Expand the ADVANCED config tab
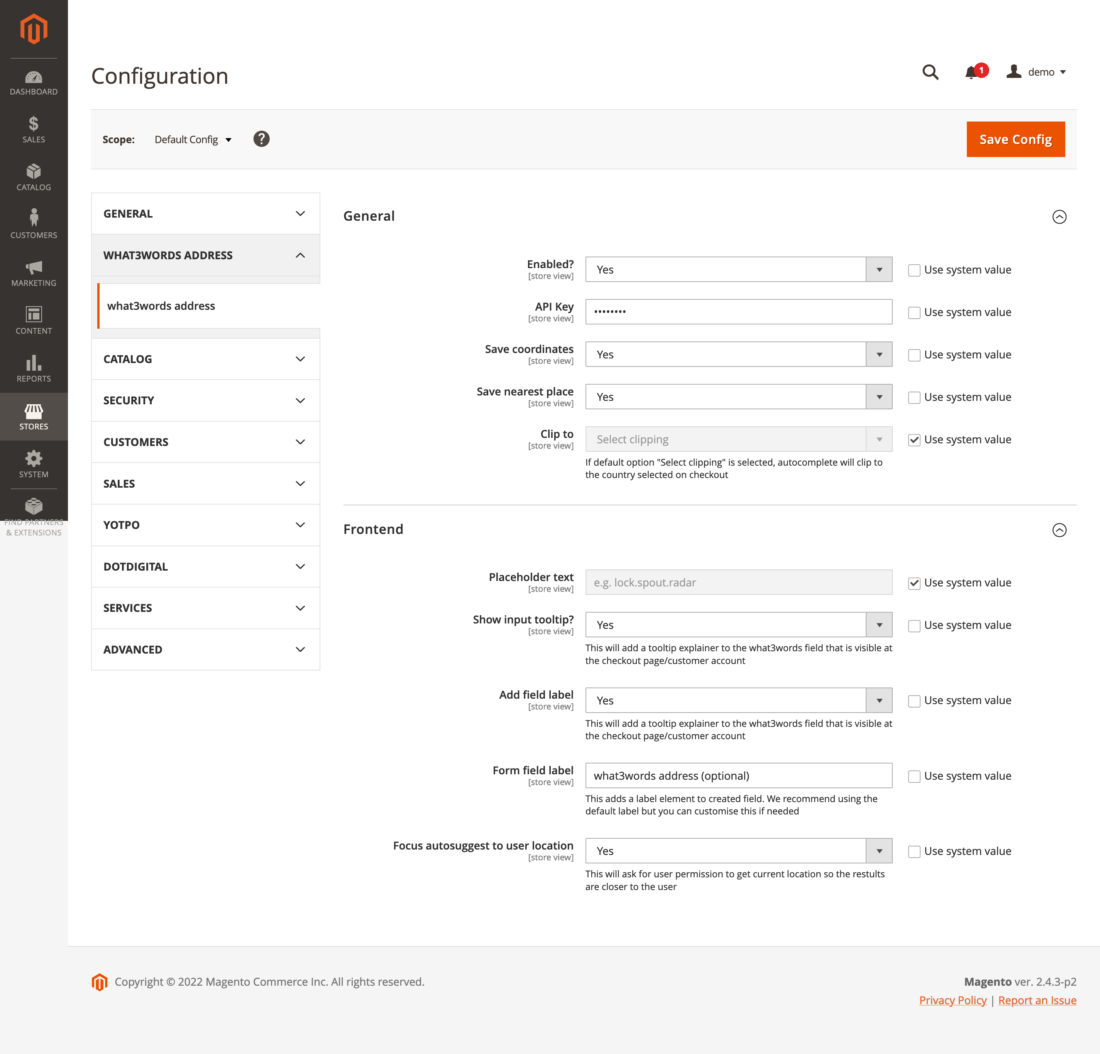This screenshot has height=1054, width=1100. (x=206, y=649)
